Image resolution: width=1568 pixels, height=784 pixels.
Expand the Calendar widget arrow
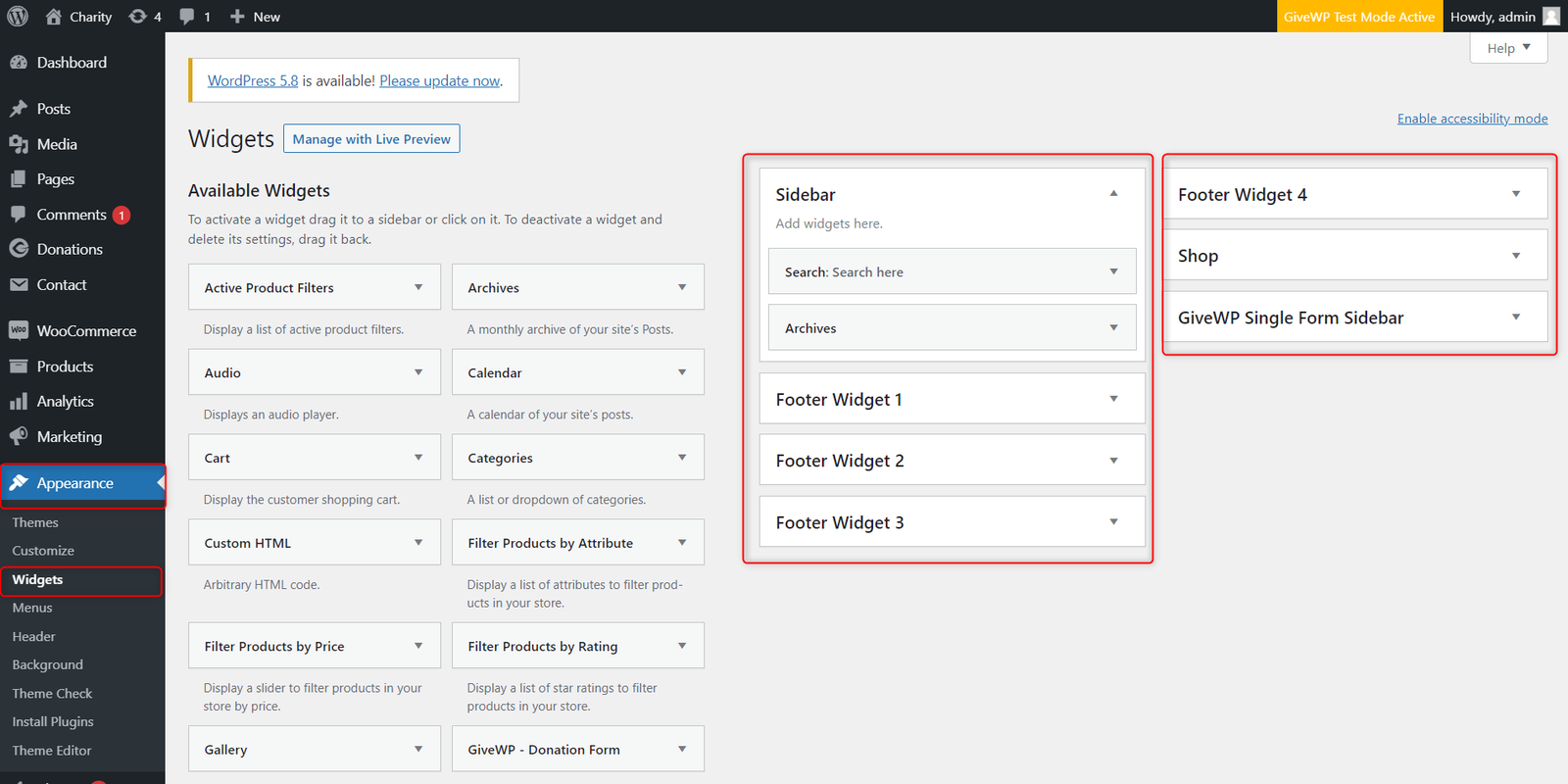coord(682,372)
